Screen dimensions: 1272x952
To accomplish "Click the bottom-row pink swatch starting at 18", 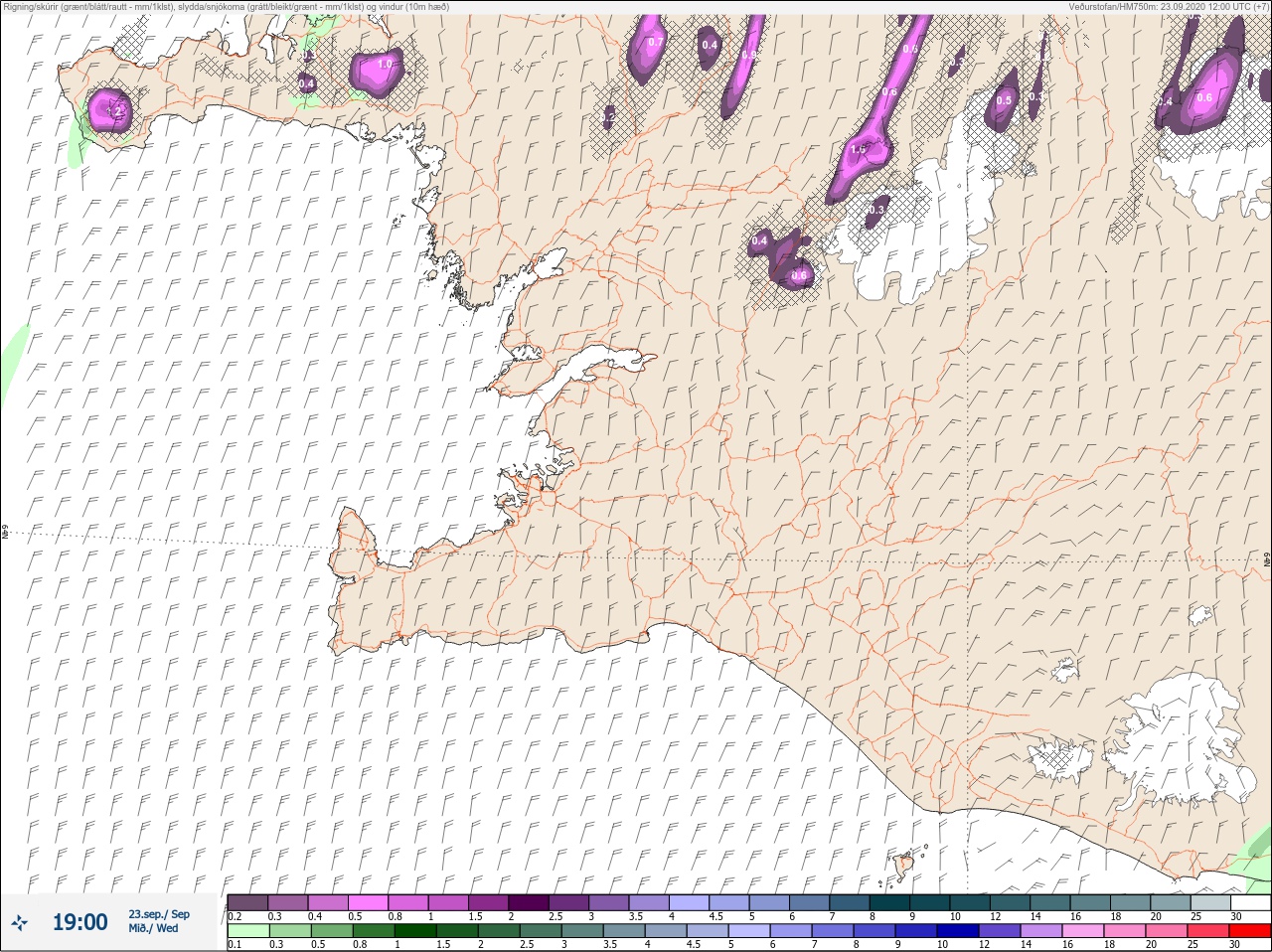I will [1124, 931].
